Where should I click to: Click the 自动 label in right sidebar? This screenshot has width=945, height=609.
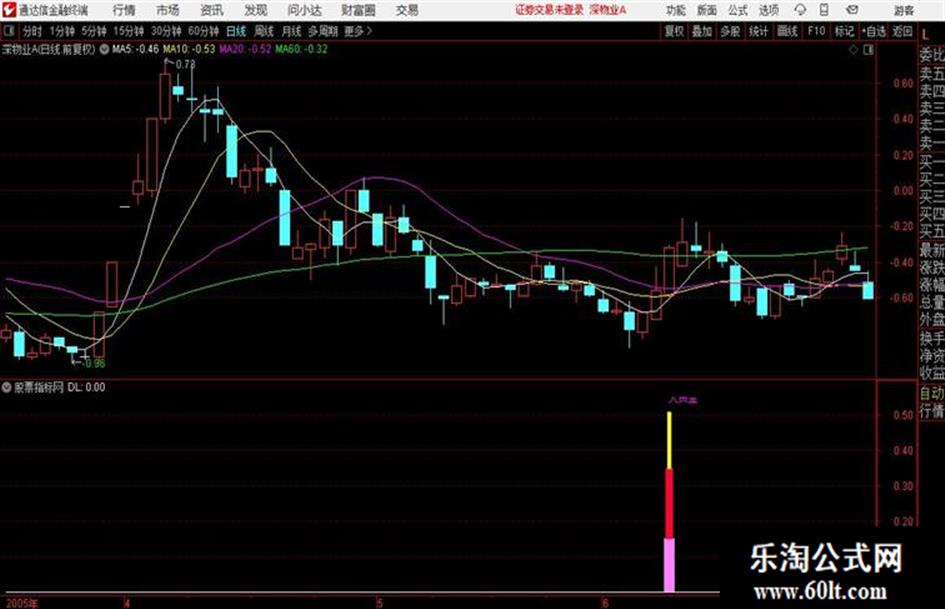pyautogui.click(x=932, y=393)
